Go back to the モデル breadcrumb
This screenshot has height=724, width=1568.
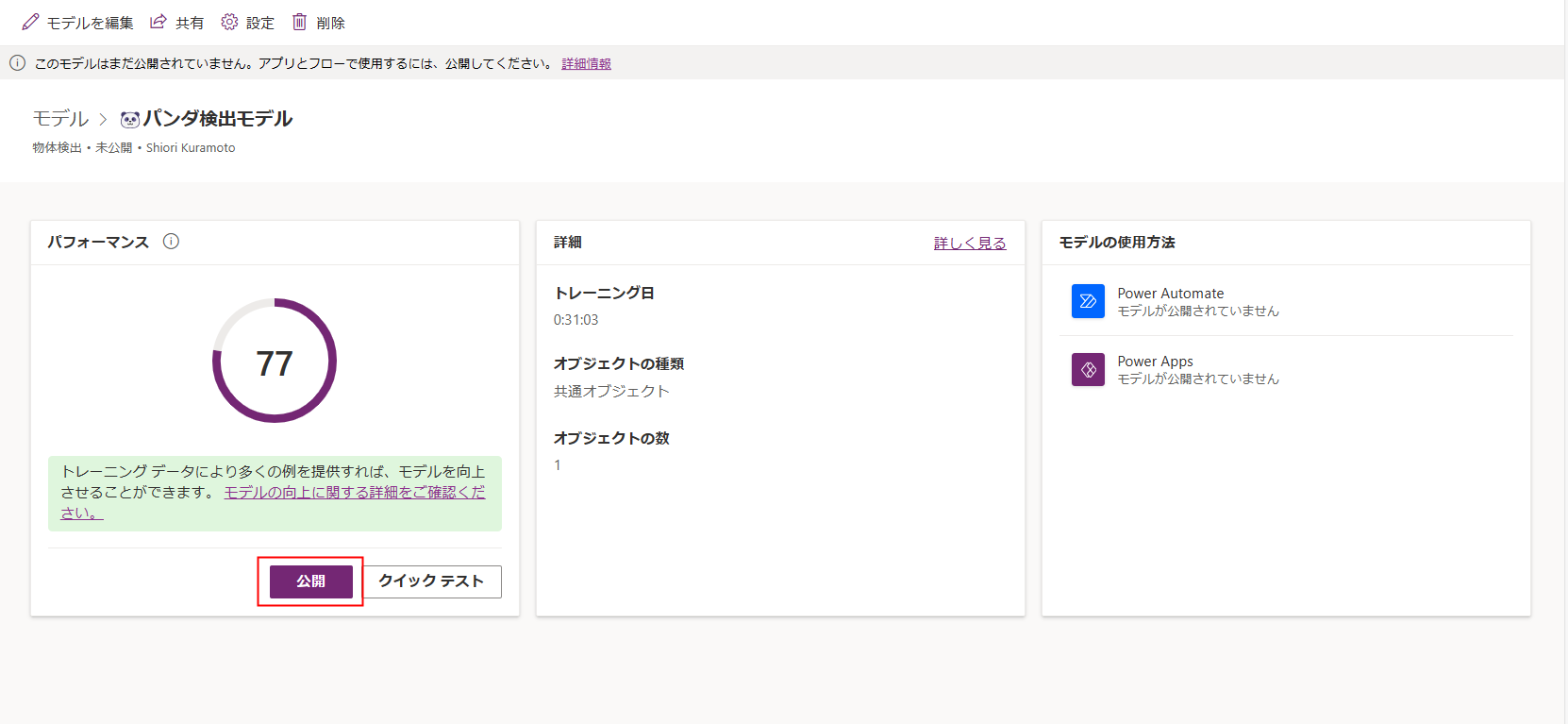pyautogui.click(x=60, y=118)
